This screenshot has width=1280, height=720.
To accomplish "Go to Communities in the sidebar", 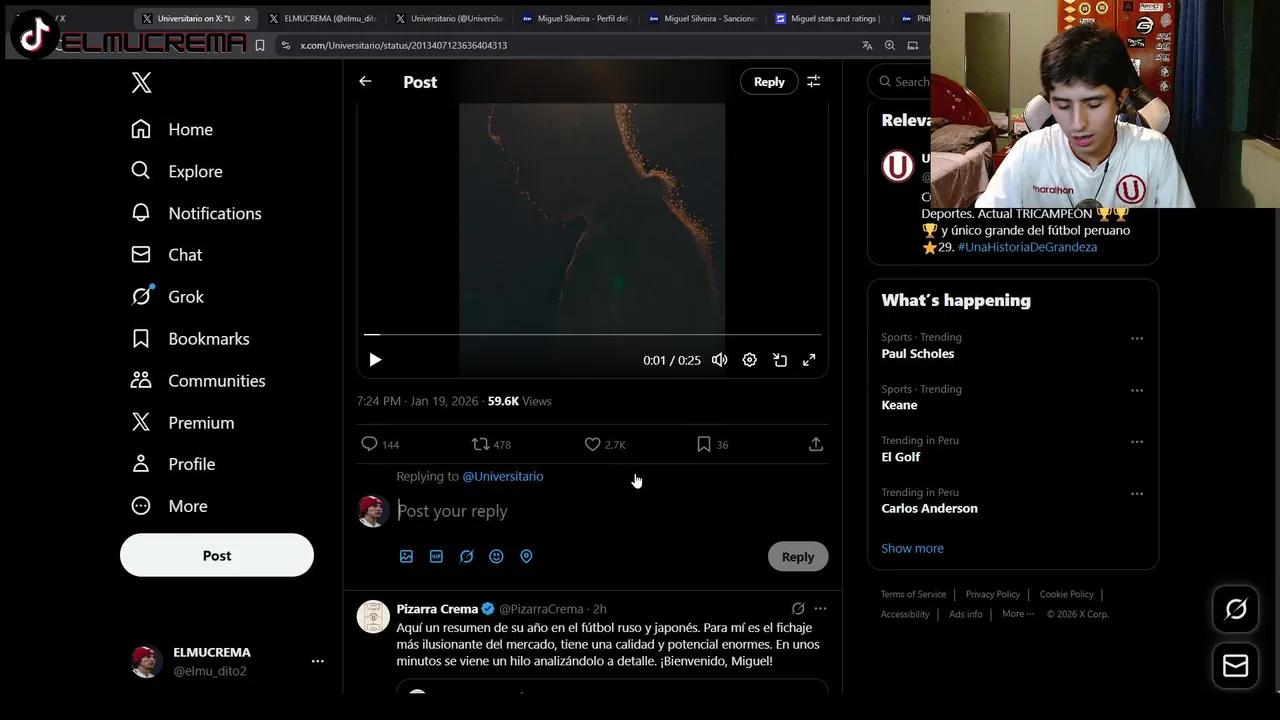I will tap(198, 381).
